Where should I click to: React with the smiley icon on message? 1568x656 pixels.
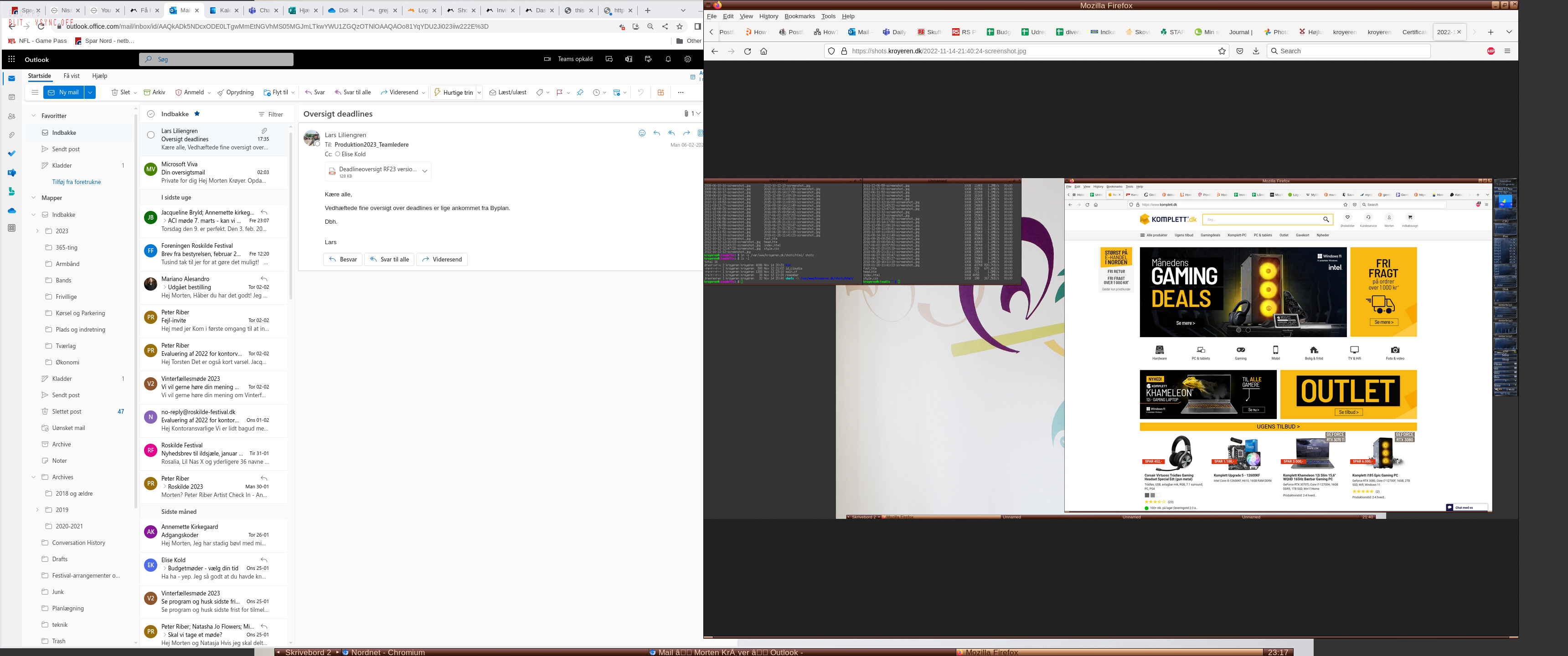[642, 133]
